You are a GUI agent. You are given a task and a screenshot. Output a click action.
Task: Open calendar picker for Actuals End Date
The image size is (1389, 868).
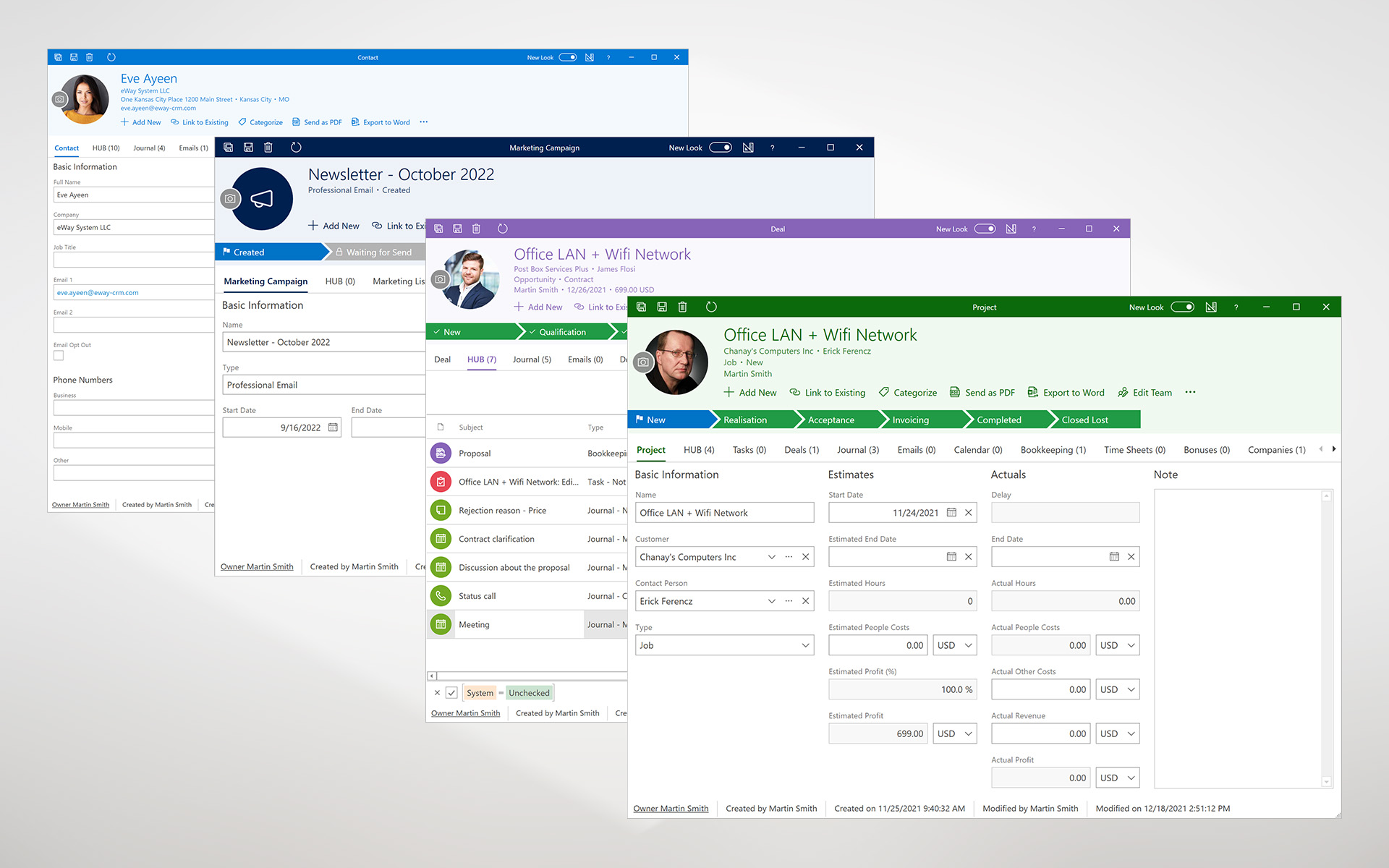point(1114,557)
